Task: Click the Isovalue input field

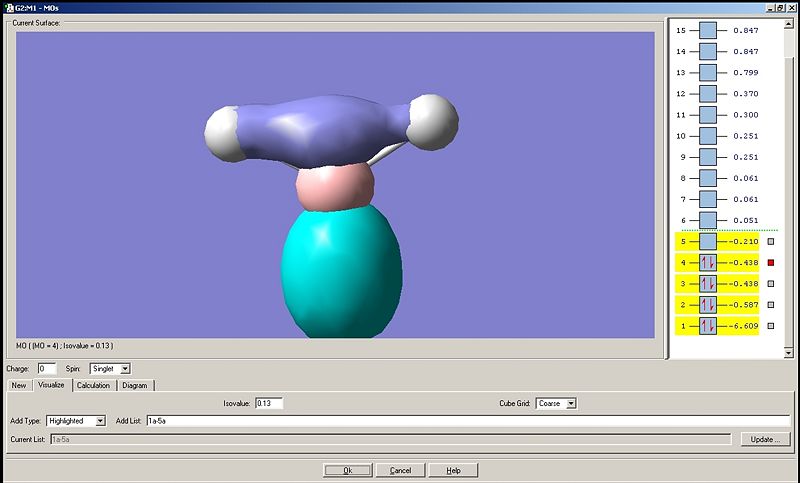Action: pyautogui.click(x=269, y=403)
